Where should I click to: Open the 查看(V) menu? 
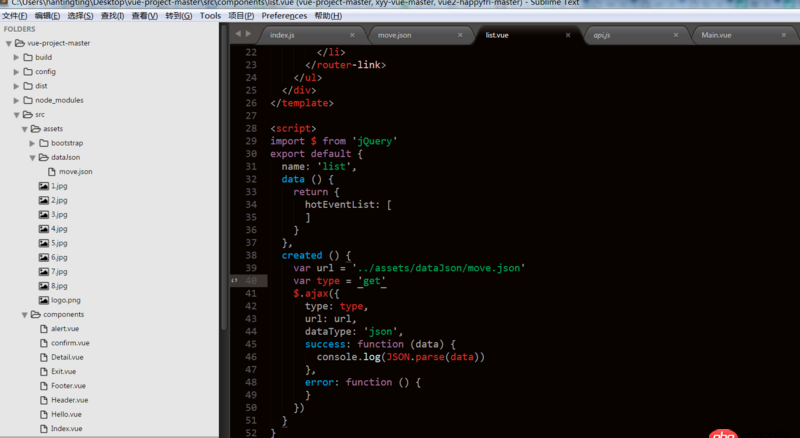click(x=144, y=16)
